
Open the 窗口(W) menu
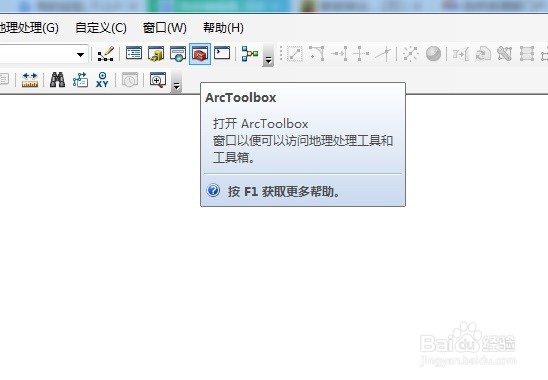(x=165, y=28)
